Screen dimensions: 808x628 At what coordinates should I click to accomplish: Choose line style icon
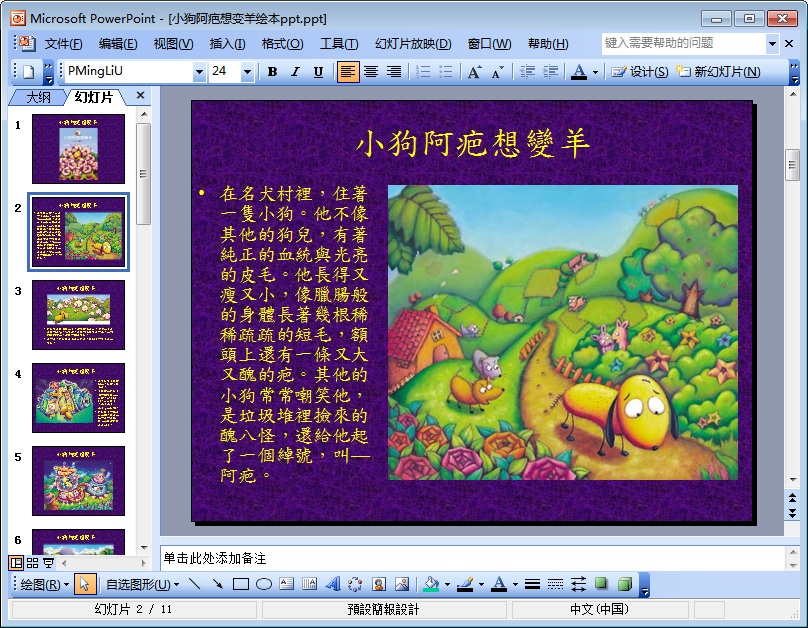[x=532, y=584]
